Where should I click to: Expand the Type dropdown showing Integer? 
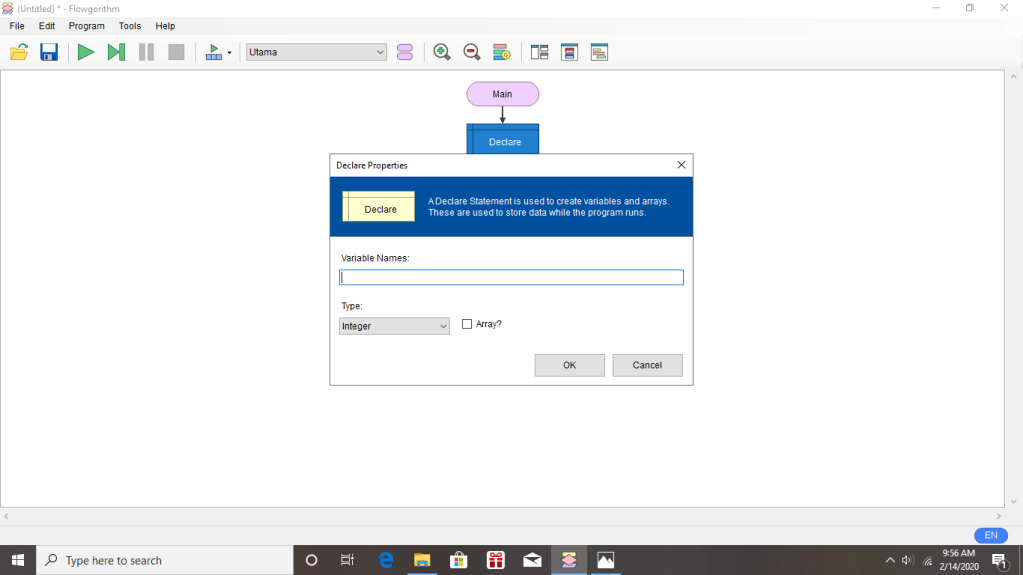pos(394,326)
